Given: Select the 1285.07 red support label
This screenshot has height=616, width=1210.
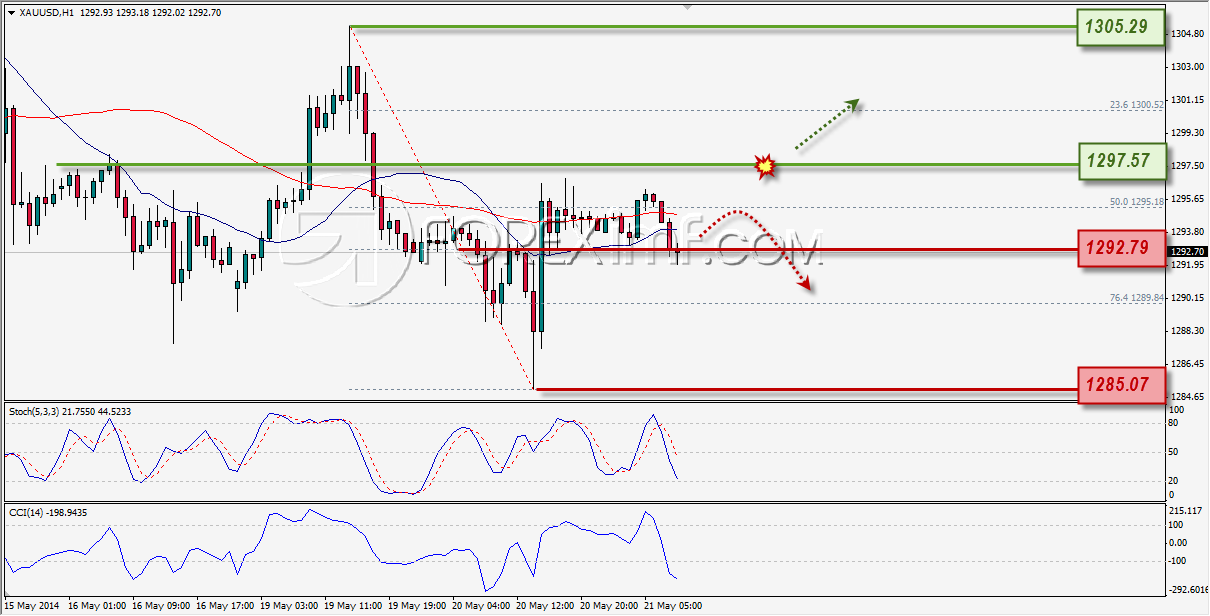Looking at the screenshot, I should pos(1121,384).
